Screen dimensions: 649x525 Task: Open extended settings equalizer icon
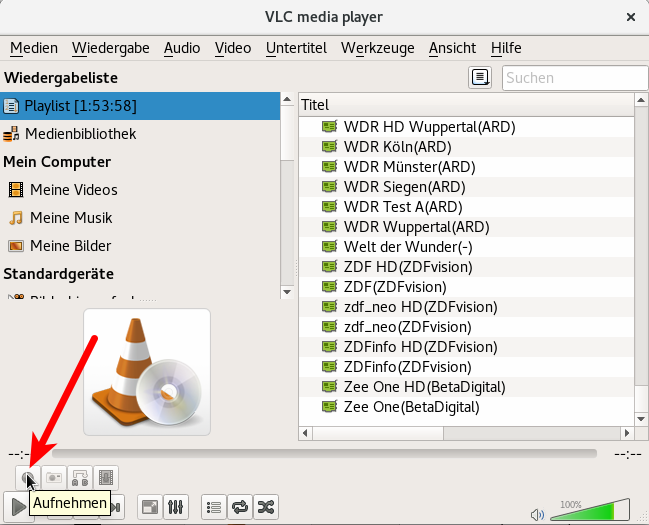point(174,507)
